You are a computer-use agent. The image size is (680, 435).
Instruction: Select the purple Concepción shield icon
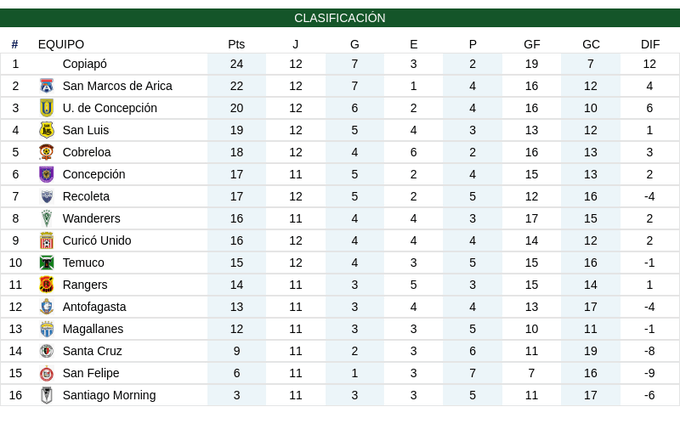point(46,174)
